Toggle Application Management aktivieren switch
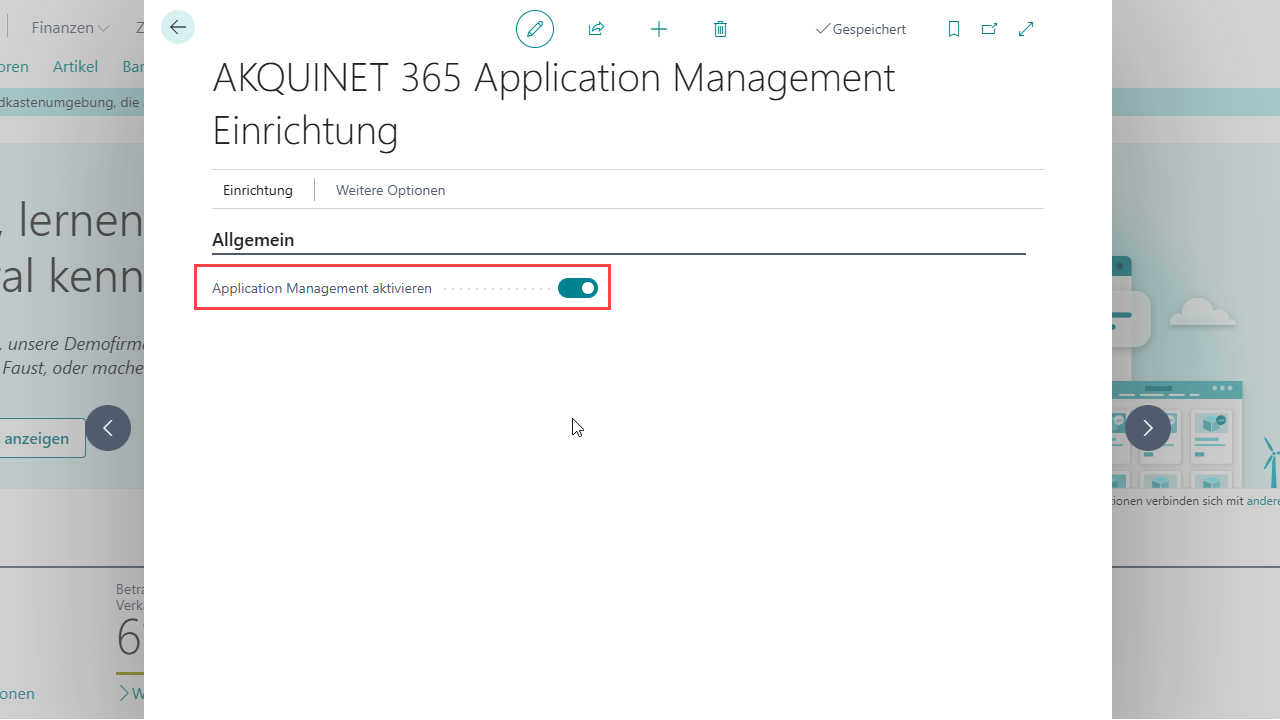 [578, 288]
